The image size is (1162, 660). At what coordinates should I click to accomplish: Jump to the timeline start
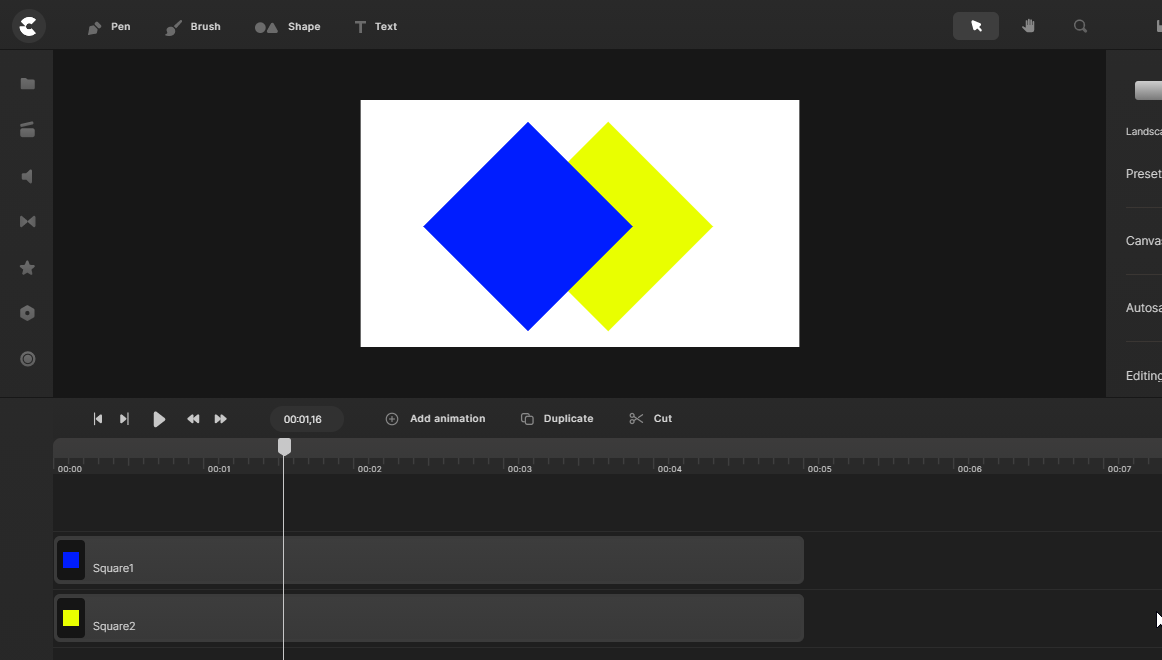(98, 419)
